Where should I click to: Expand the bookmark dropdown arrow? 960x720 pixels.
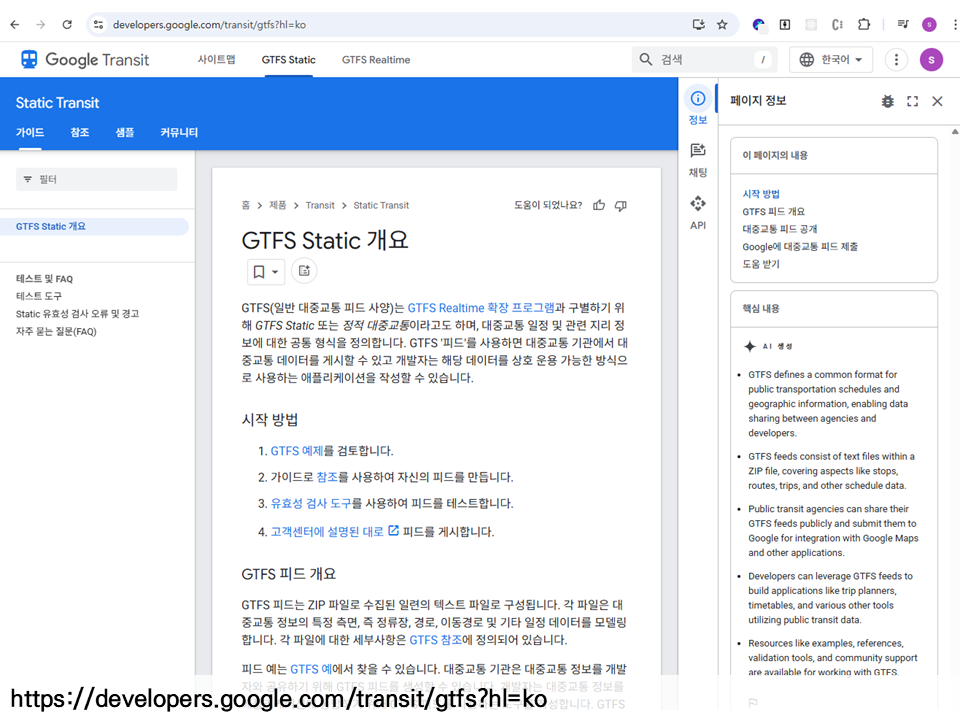click(276, 271)
